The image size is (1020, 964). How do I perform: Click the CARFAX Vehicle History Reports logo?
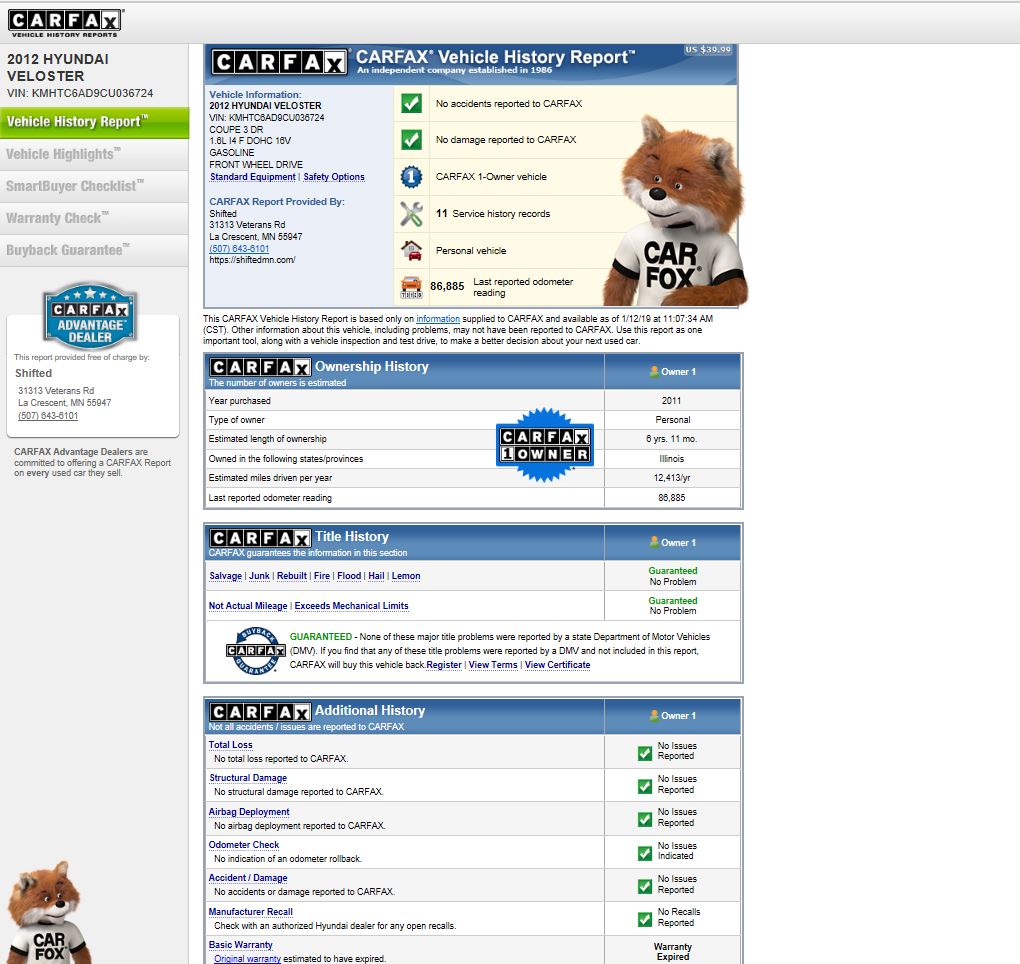(64, 23)
